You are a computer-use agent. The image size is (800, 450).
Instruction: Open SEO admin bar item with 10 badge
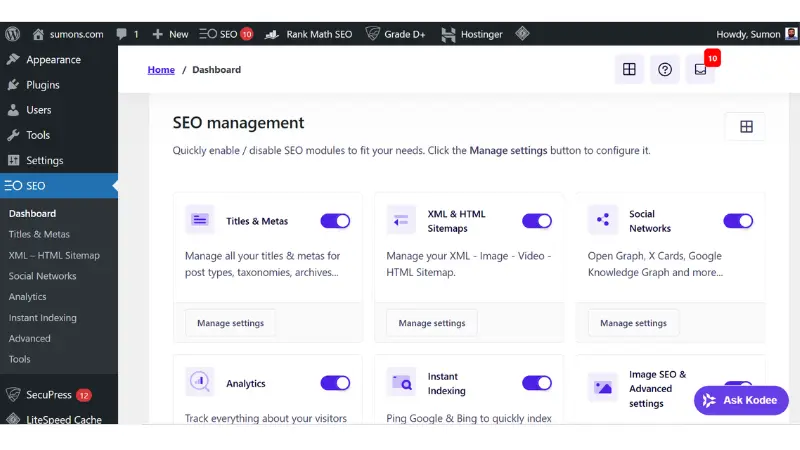[x=226, y=34]
